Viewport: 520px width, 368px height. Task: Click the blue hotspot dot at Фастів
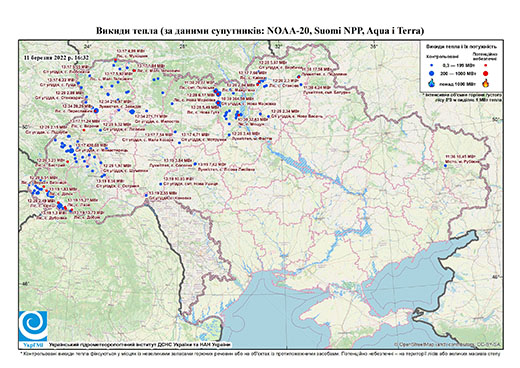click(x=229, y=135)
